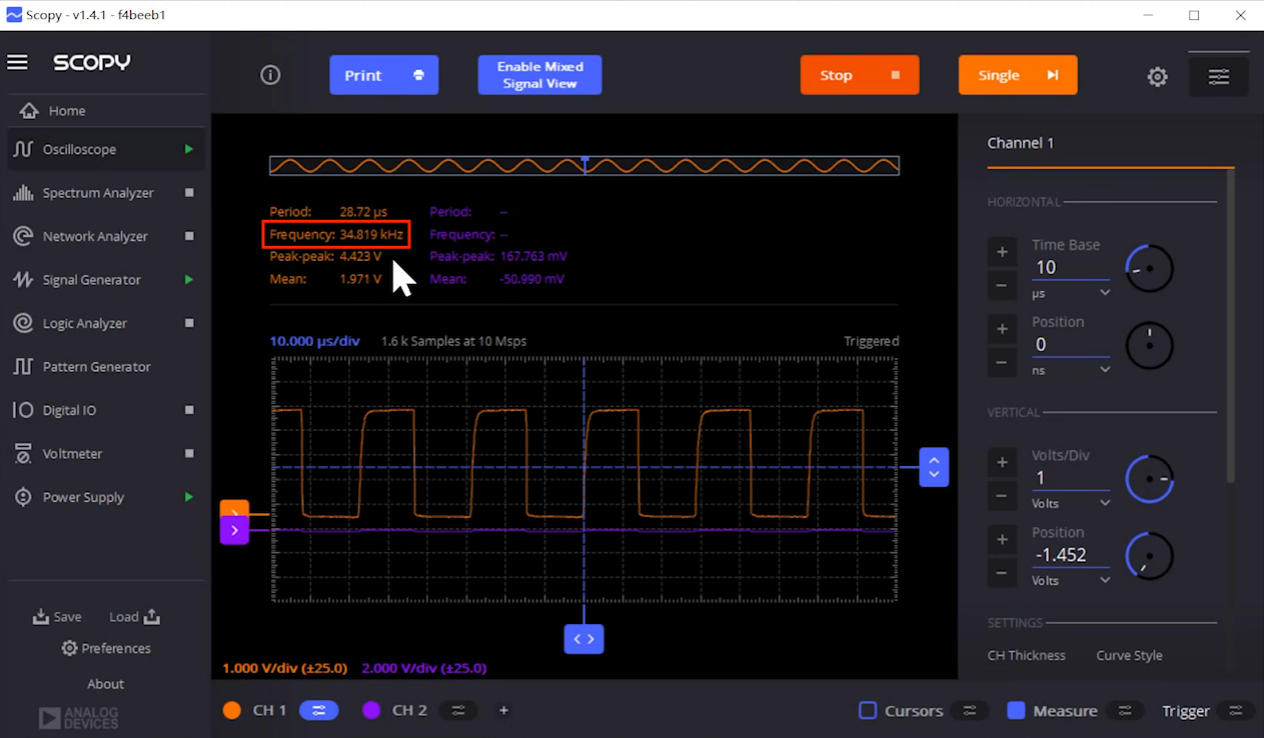The image size is (1264, 738).
Task: Increase the vertical Position value
Action: [x=1002, y=540]
